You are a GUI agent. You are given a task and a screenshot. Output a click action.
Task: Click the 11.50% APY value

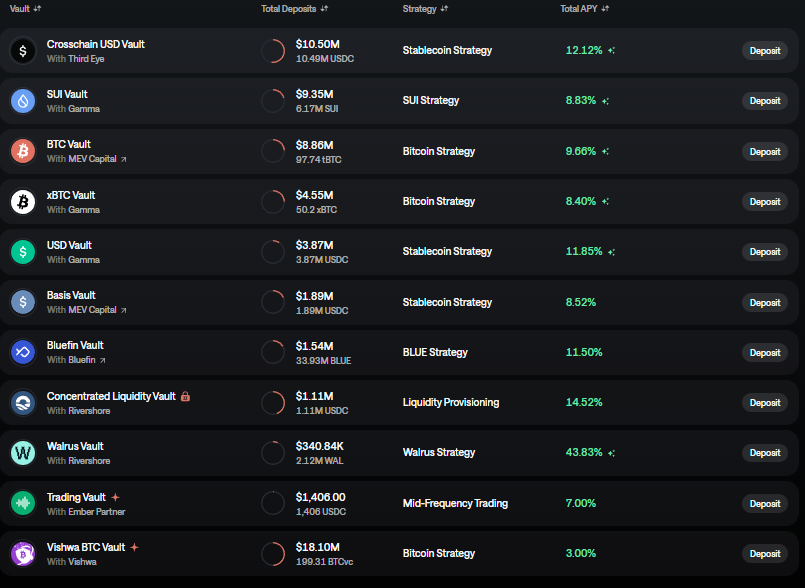pyautogui.click(x=584, y=352)
